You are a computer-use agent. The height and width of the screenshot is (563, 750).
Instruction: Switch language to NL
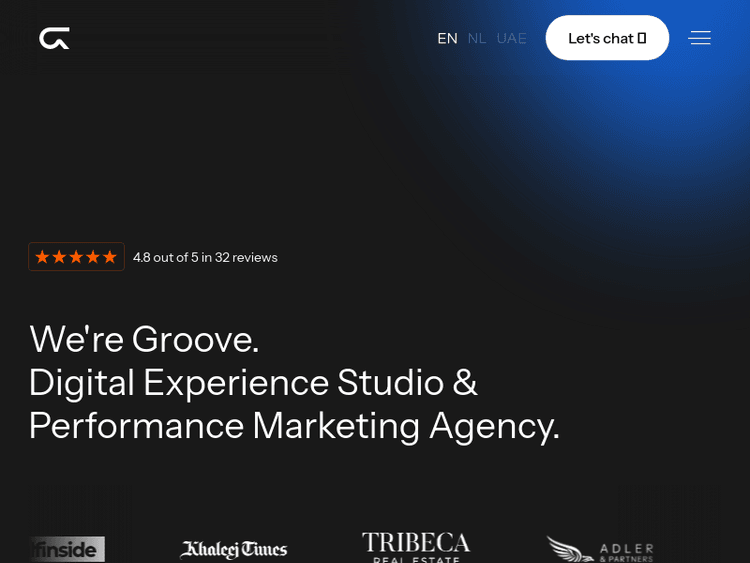click(x=477, y=38)
